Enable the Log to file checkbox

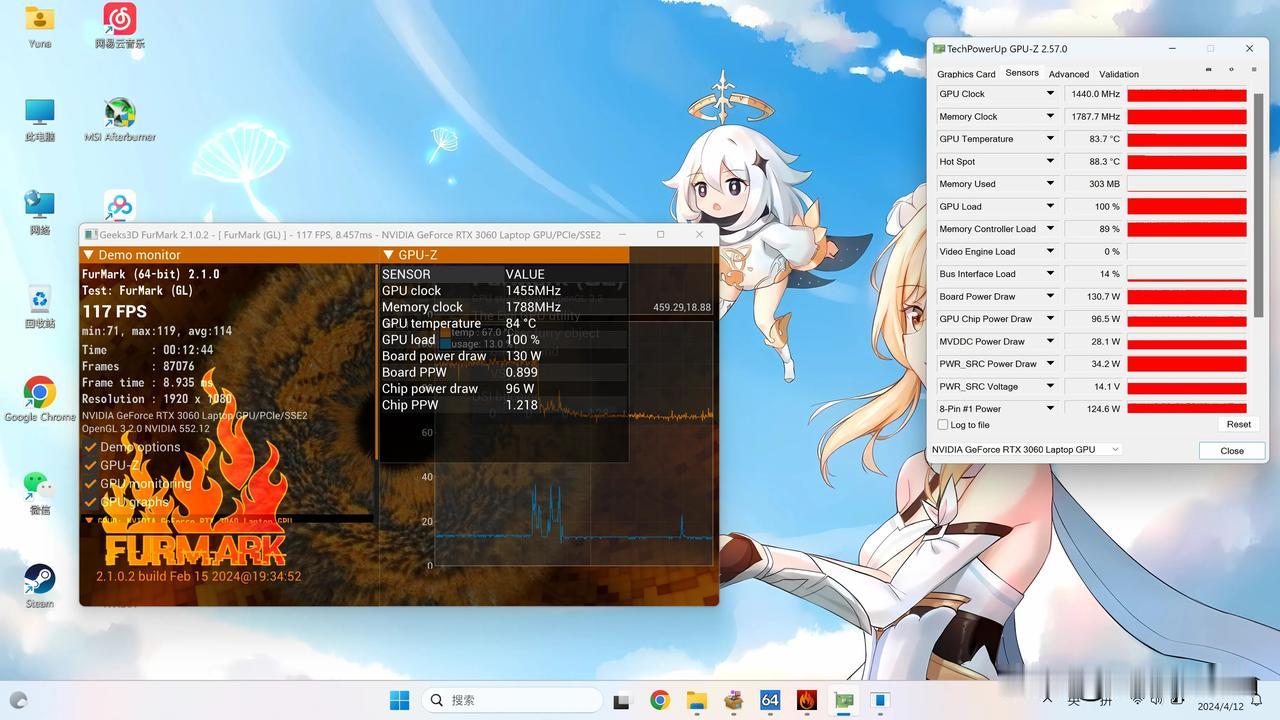943,425
